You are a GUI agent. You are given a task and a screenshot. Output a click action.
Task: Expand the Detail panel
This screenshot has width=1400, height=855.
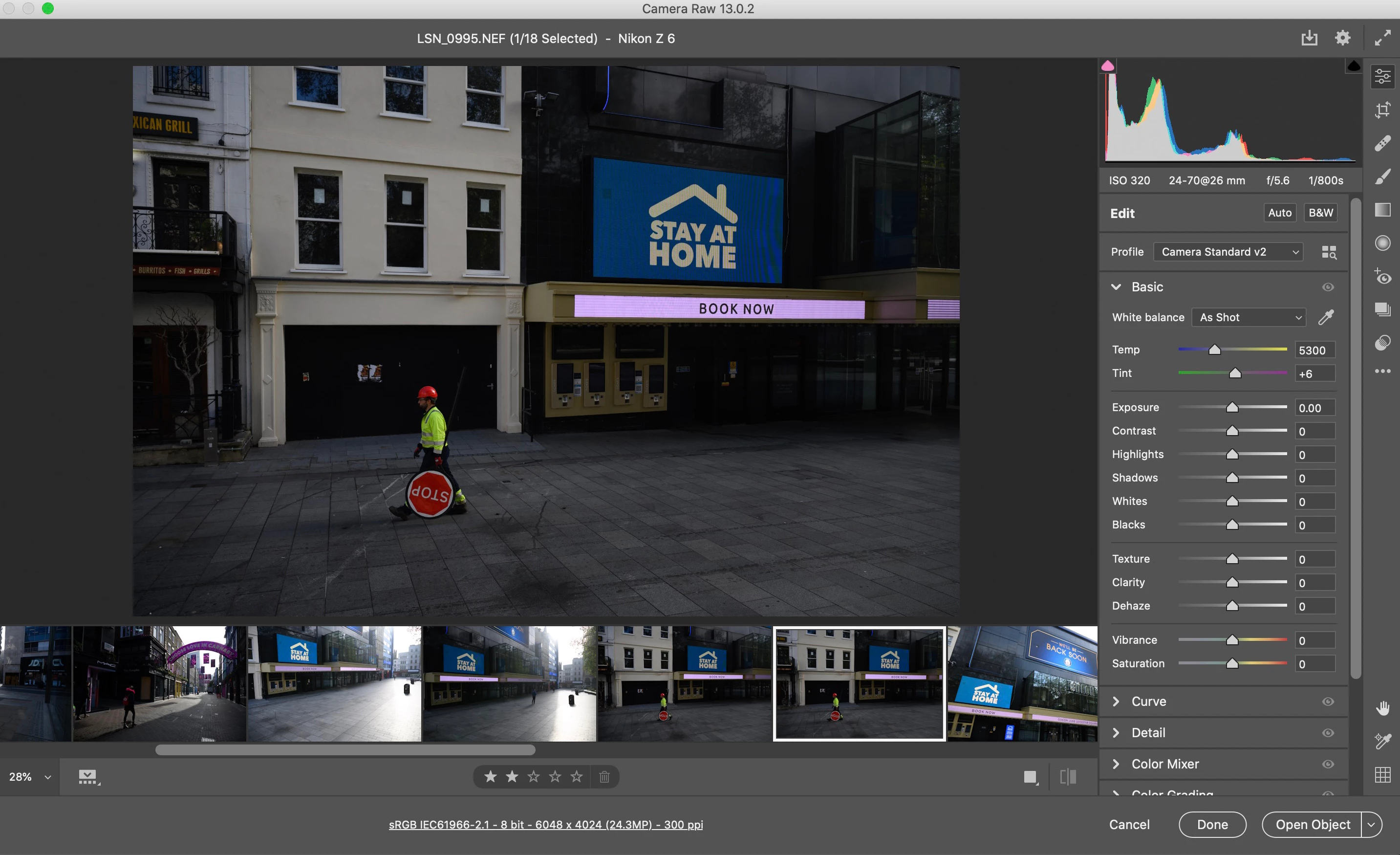[x=1148, y=733]
